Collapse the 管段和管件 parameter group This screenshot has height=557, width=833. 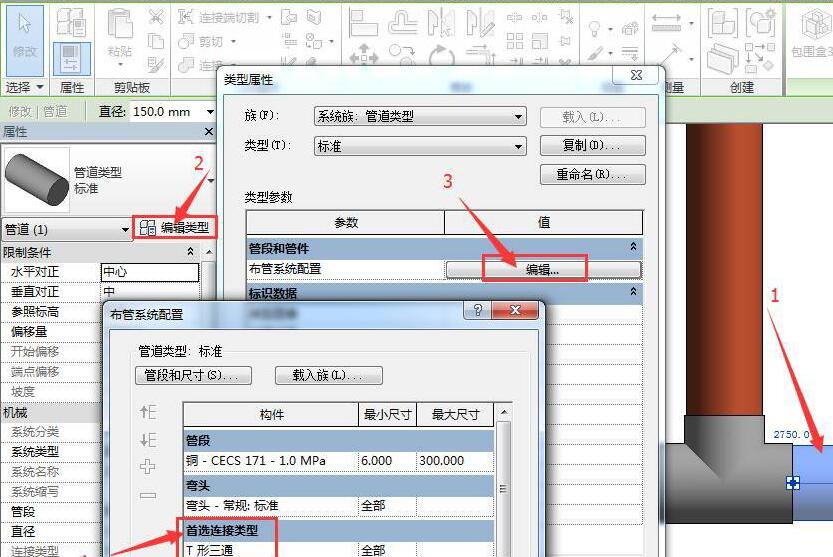(x=633, y=247)
